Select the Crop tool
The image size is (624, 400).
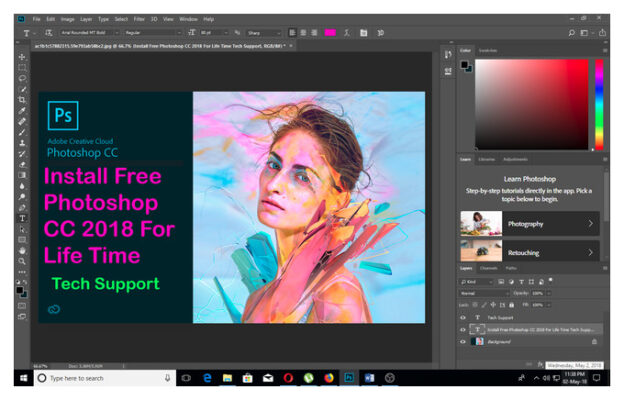click(x=22, y=100)
